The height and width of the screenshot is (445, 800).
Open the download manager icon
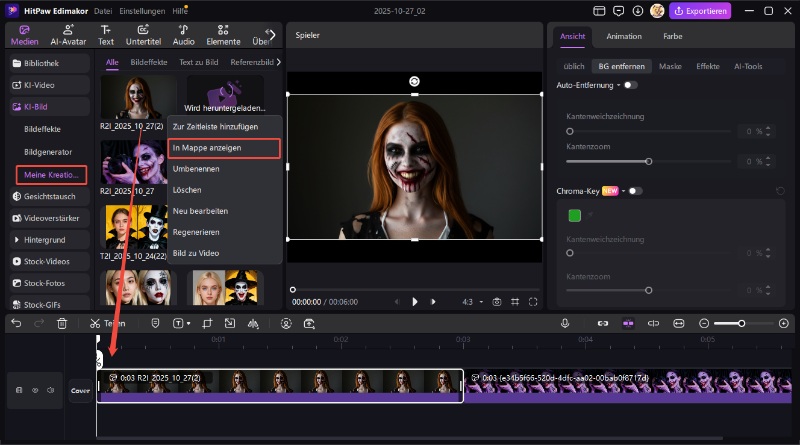pos(638,11)
